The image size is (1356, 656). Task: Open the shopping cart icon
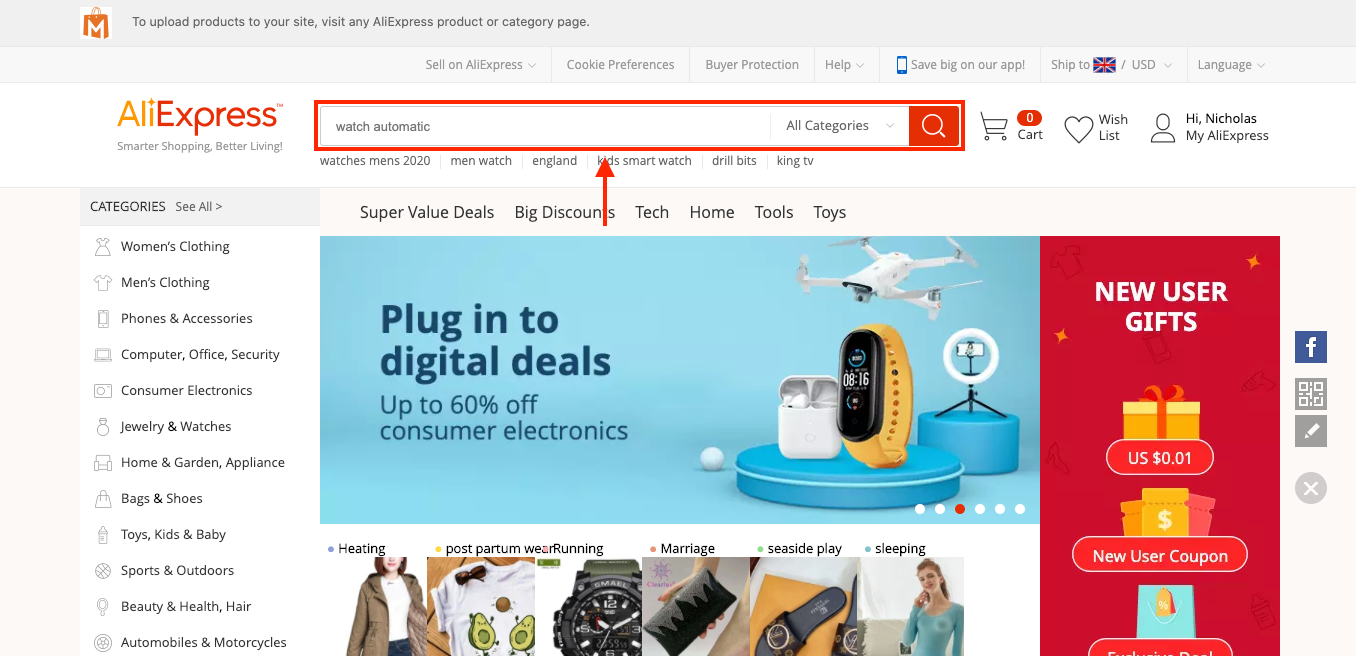click(x=993, y=127)
